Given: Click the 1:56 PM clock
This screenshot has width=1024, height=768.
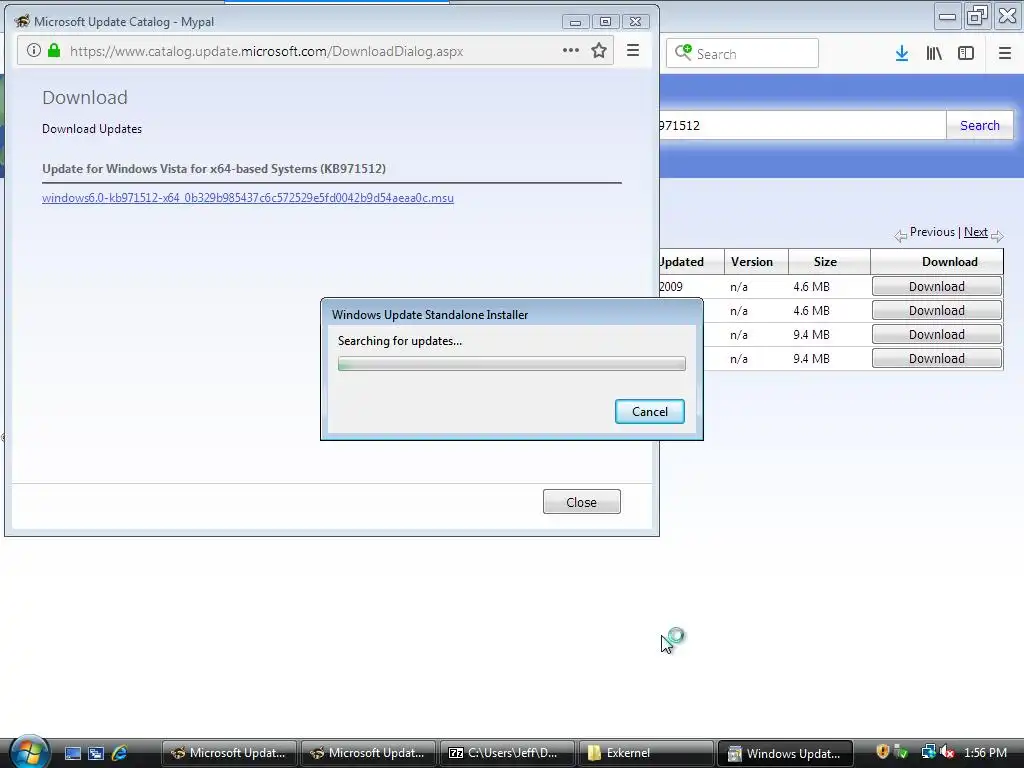Looking at the screenshot, I should pos(985,752).
